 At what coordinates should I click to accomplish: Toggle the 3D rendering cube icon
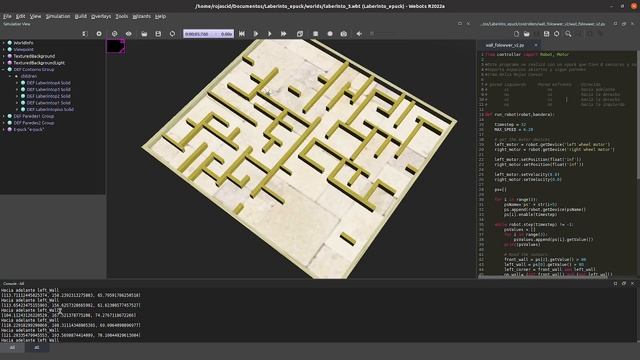[300, 34]
